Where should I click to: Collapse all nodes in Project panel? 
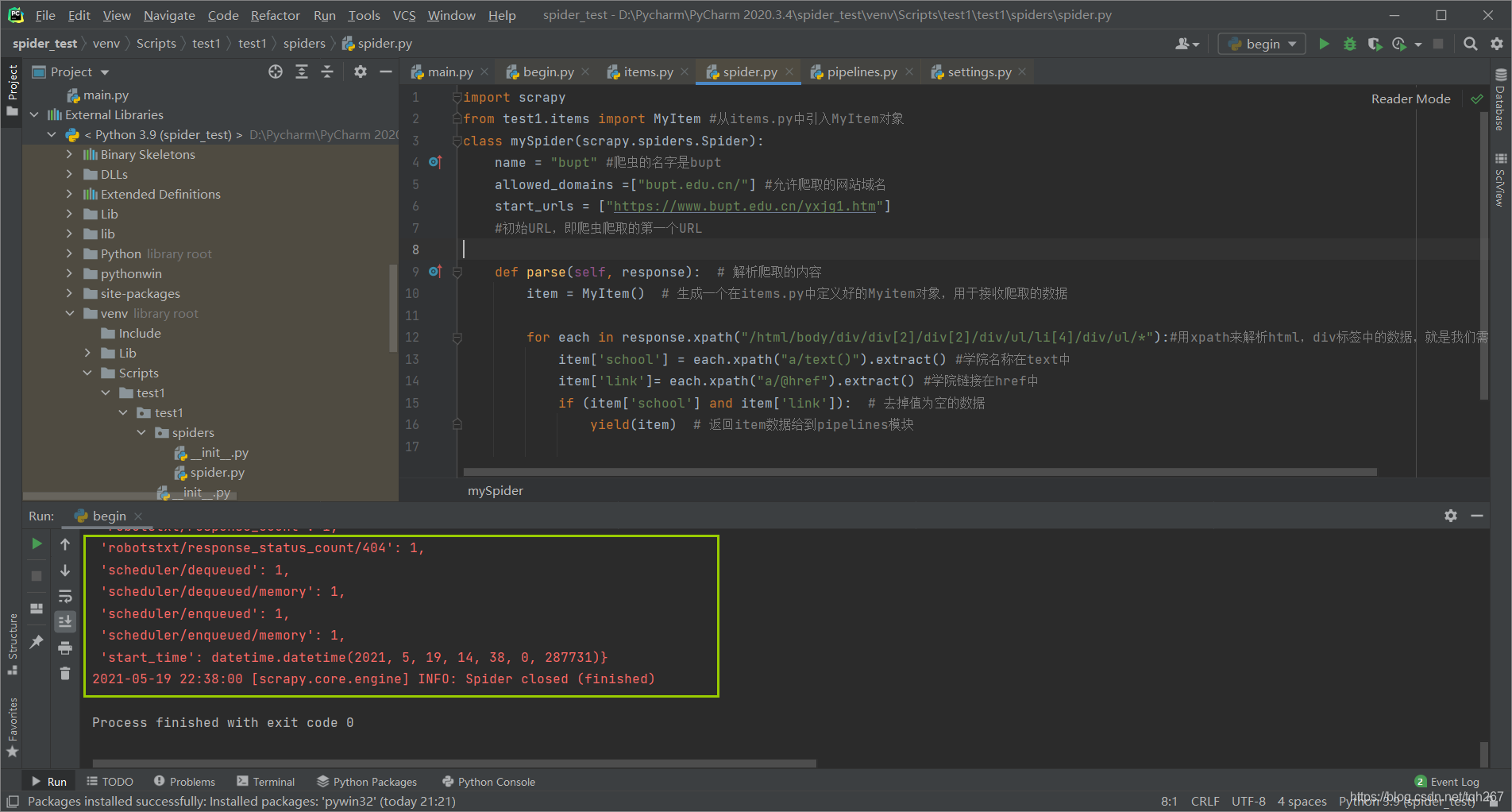327,72
